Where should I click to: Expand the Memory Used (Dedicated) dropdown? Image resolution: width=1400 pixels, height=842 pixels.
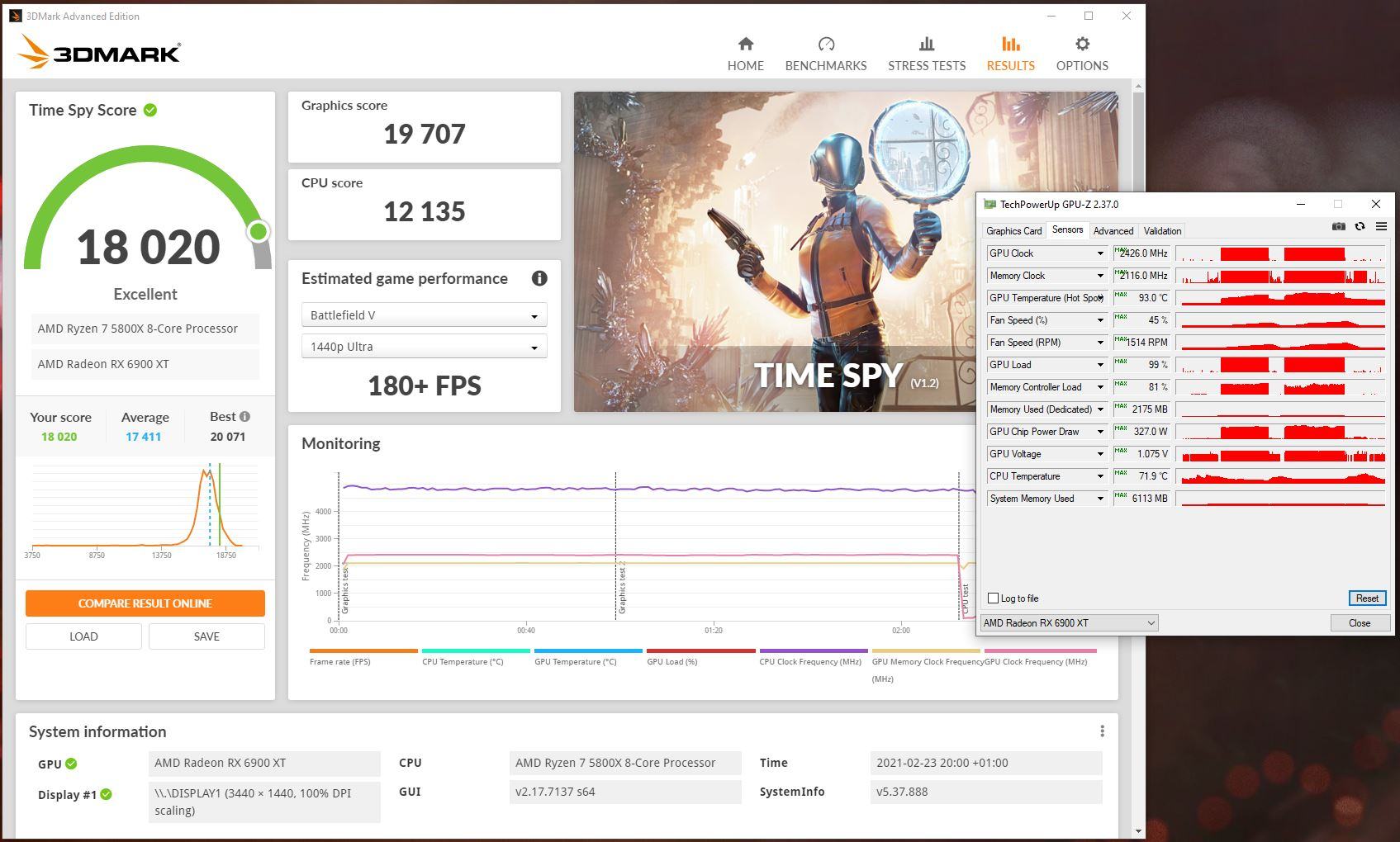coord(1100,409)
